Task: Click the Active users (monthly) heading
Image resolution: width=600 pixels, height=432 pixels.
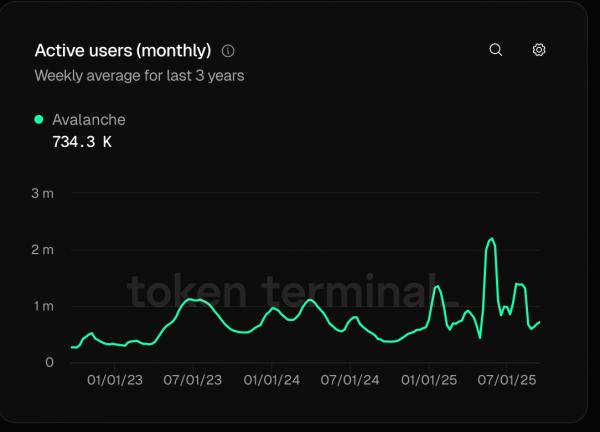Action: tap(123, 51)
